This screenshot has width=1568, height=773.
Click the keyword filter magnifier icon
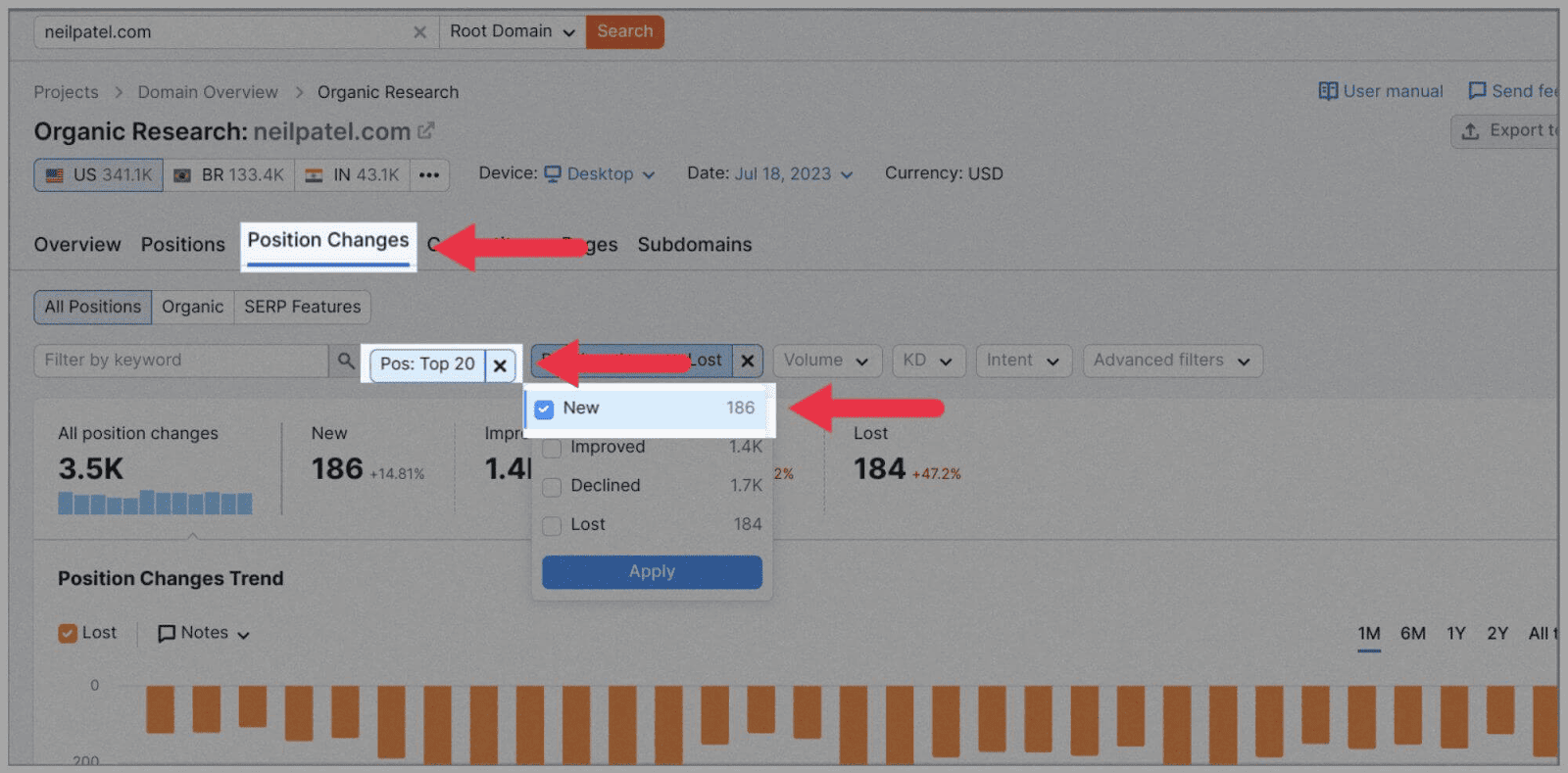pyautogui.click(x=346, y=361)
